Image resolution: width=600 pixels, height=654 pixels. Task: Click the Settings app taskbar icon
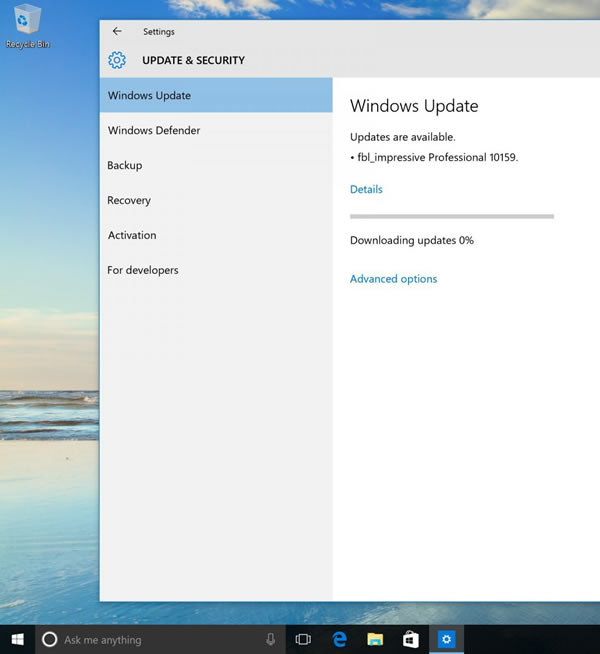click(446, 639)
